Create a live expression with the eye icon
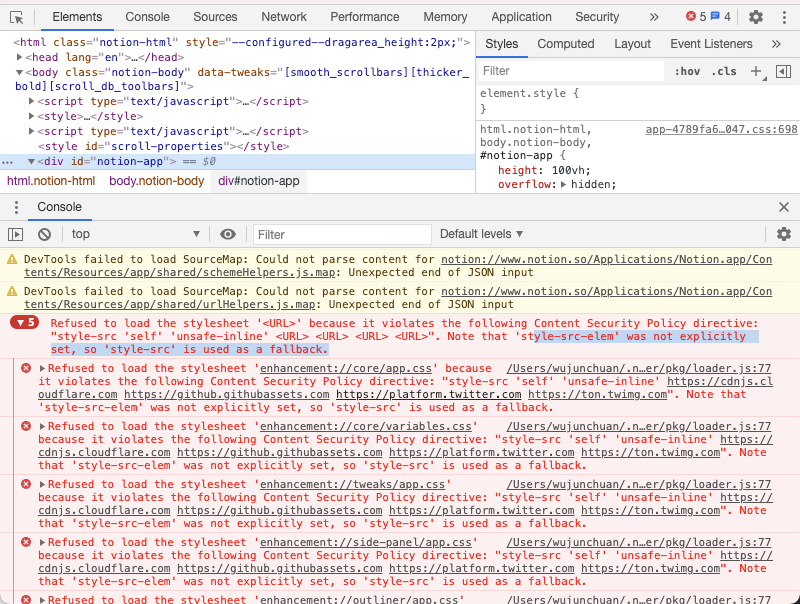This screenshot has height=604, width=800. [x=229, y=234]
